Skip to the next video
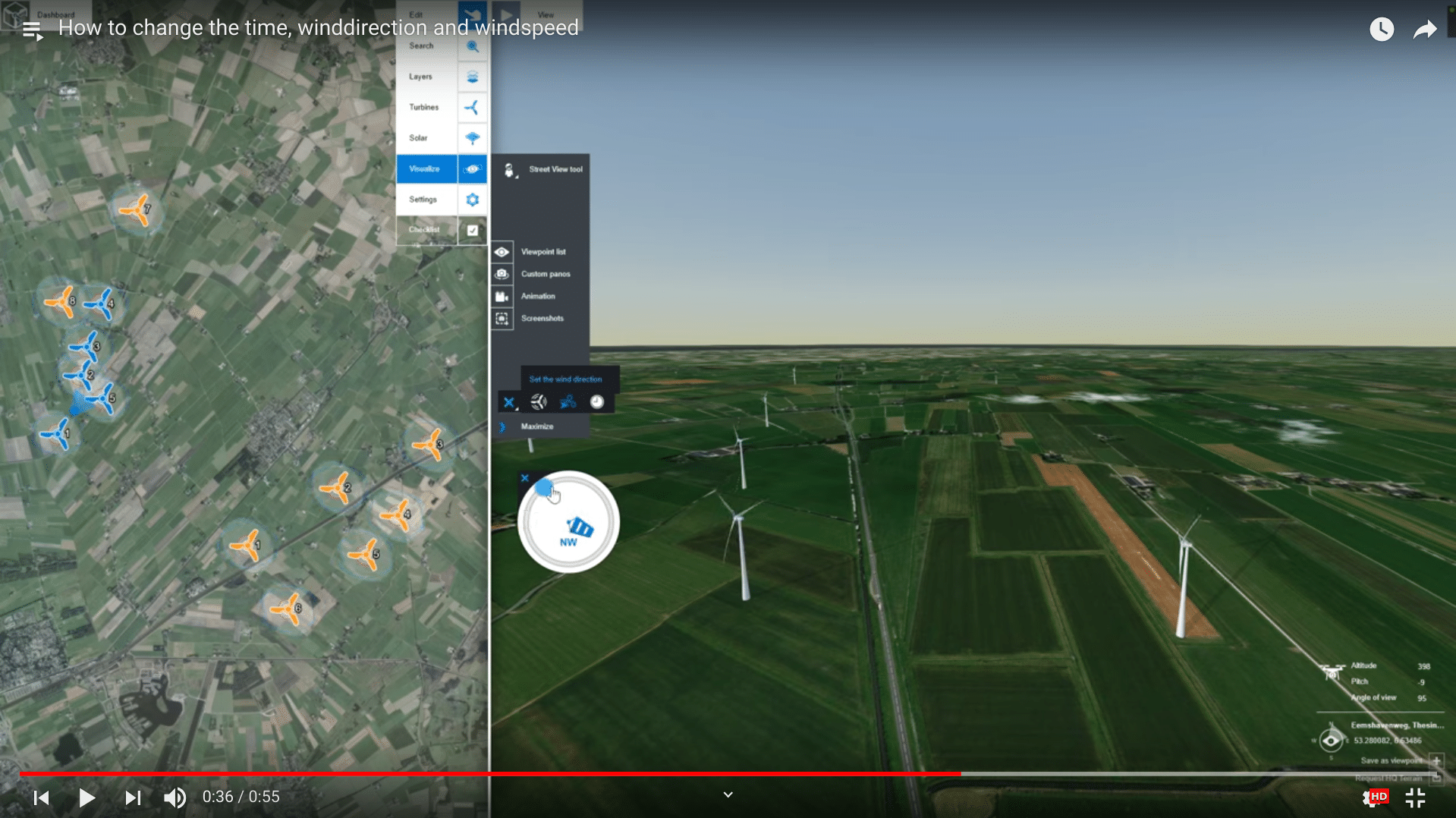The image size is (1456, 818). pyautogui.click(x=133, y=798)
